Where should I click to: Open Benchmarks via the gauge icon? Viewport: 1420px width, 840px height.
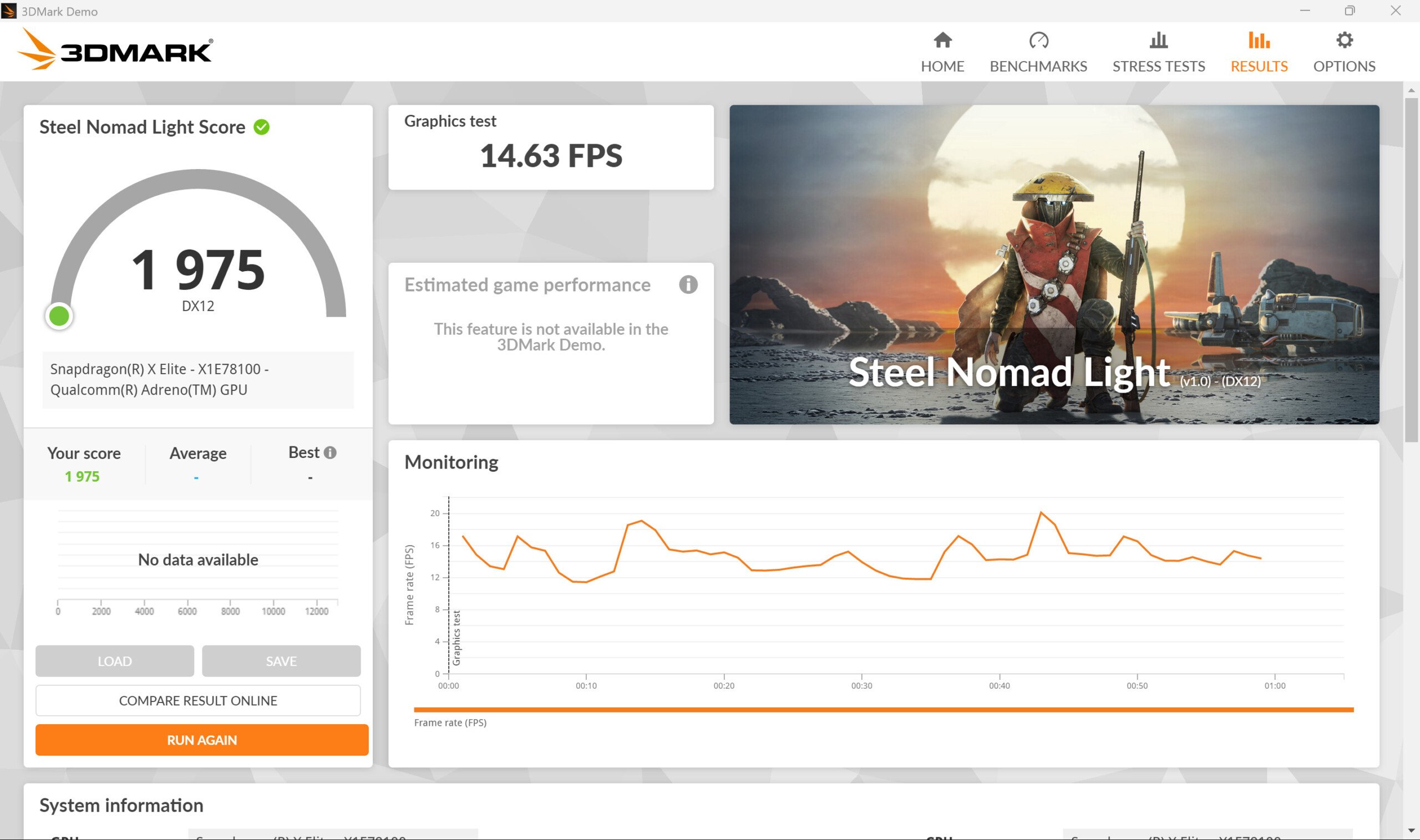[1038, 40]
